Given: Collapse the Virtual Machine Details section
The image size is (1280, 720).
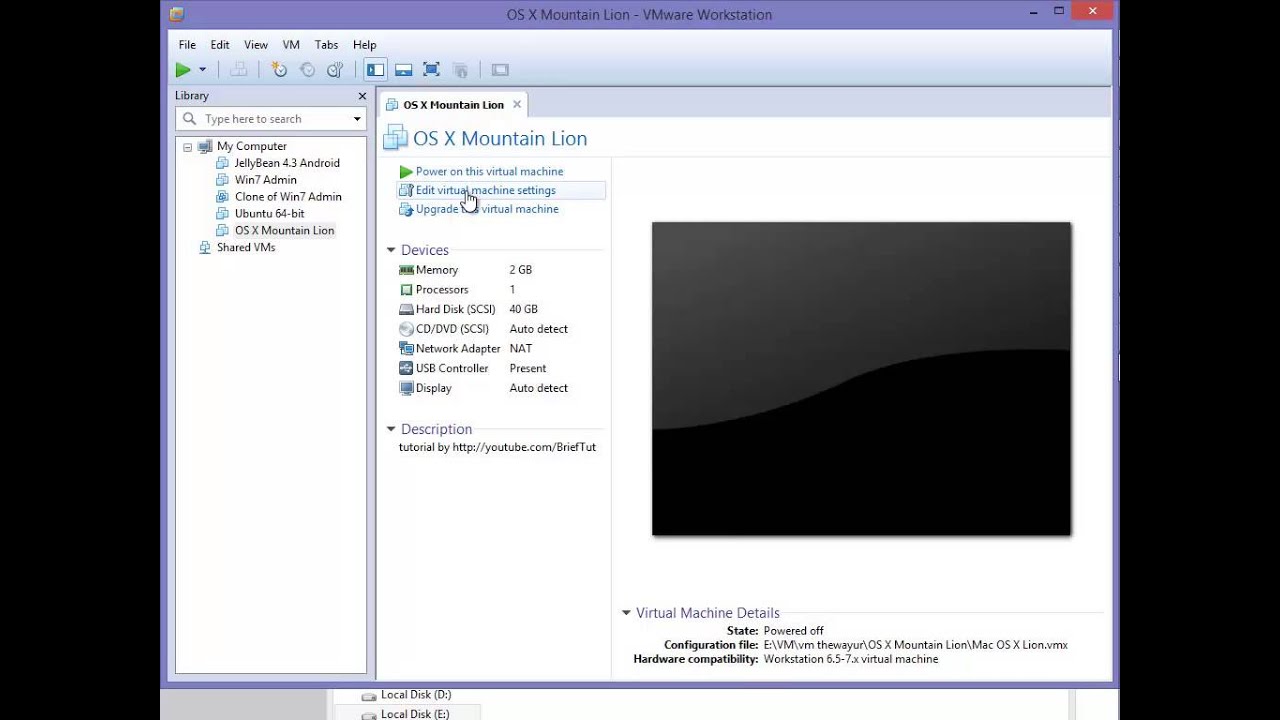Looking at the screenshot, I should [626, 613].
